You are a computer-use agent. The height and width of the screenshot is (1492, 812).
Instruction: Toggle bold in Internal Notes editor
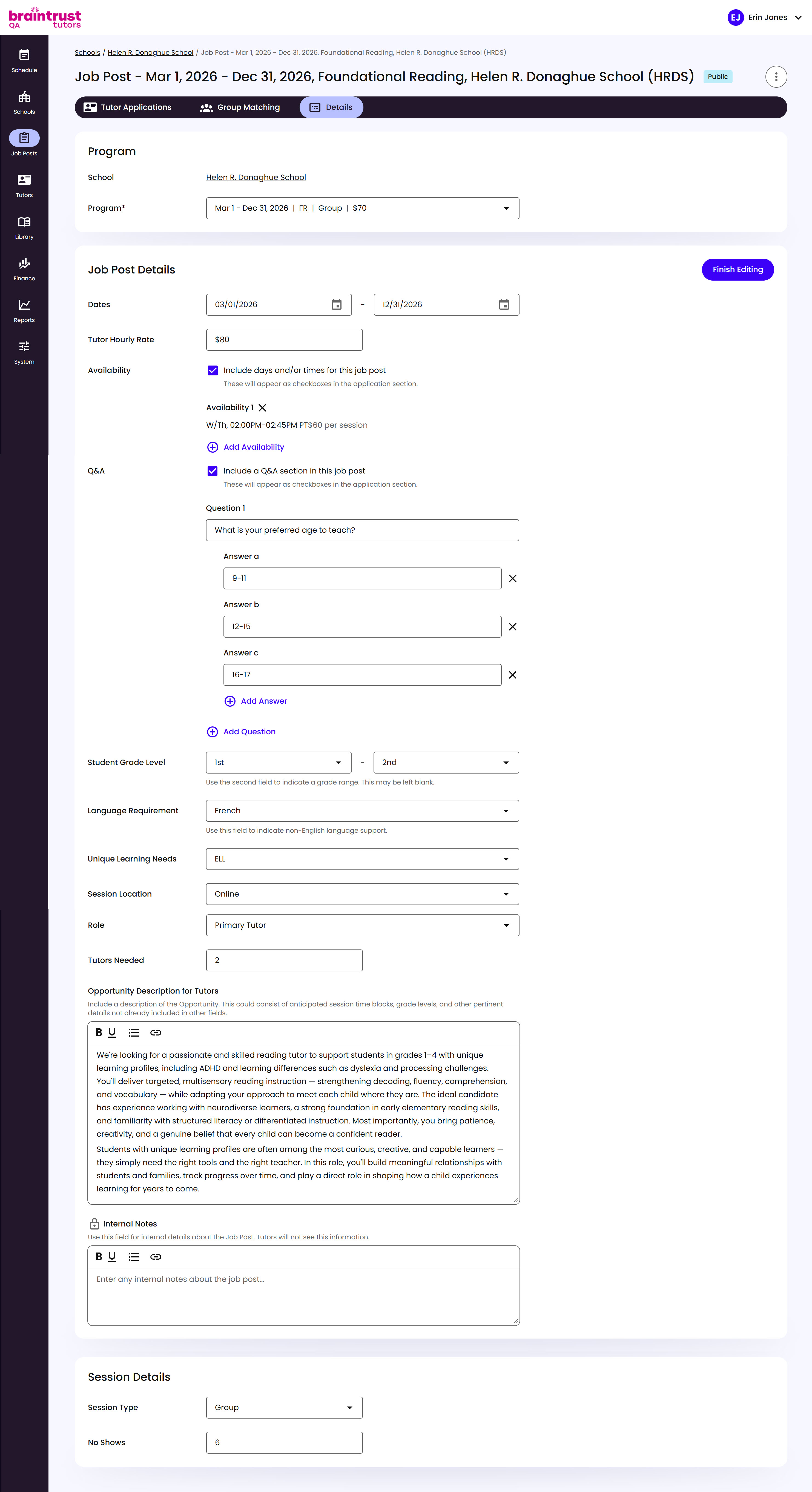click(x=99, y=1257)
